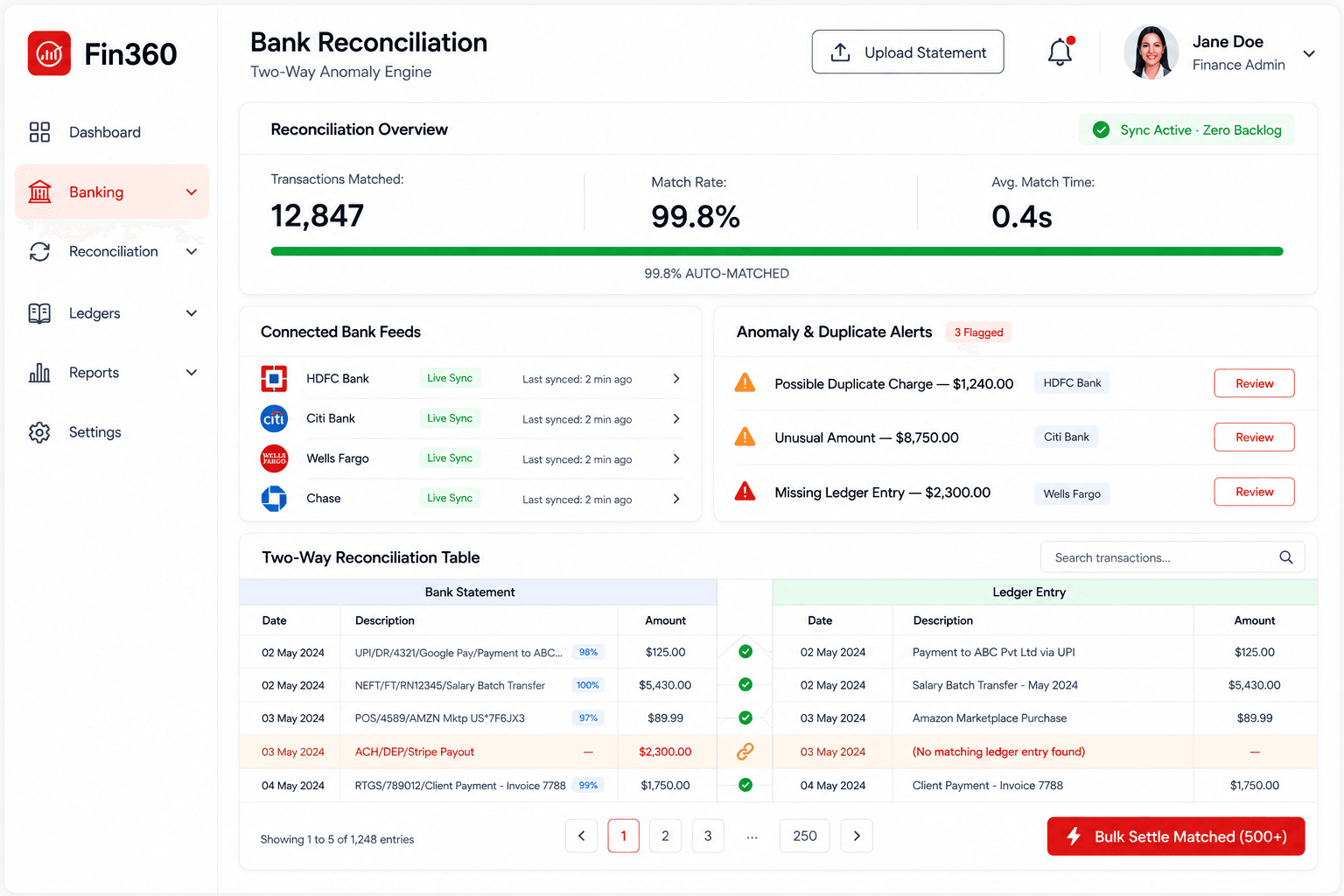Click the Citi Bank logo
The image size is (1344, 896).
tap(274, 418)
